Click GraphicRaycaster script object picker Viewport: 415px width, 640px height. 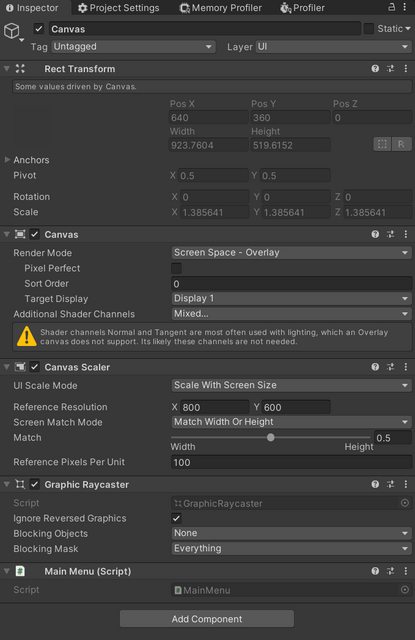pyautogui.click(x=404, y=503)
